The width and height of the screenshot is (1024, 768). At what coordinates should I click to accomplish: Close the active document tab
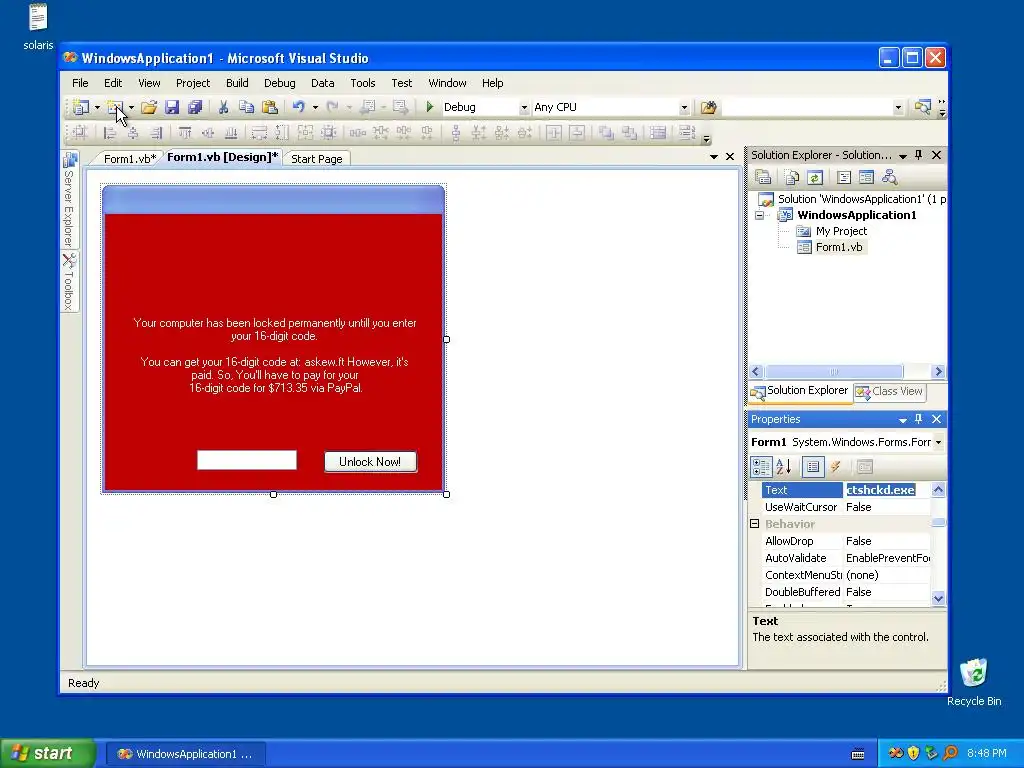730,157
